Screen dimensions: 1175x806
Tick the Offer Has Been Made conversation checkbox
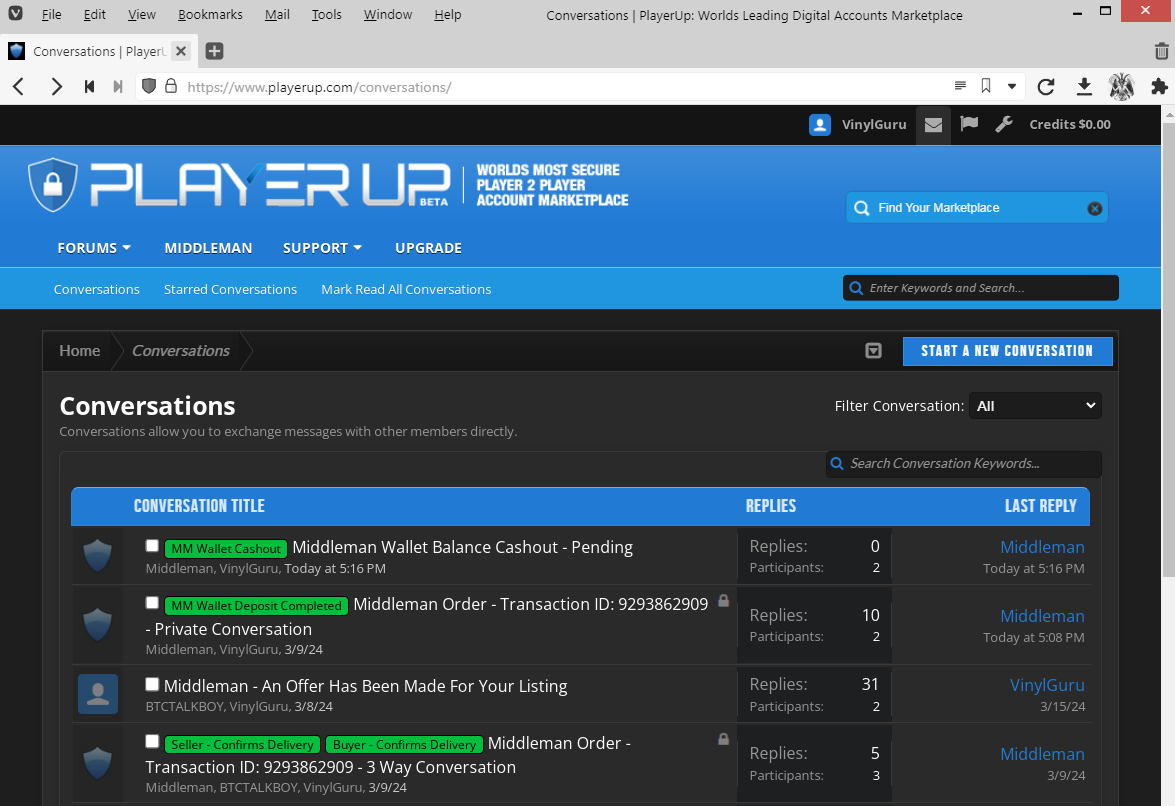[x=152, y=685]
